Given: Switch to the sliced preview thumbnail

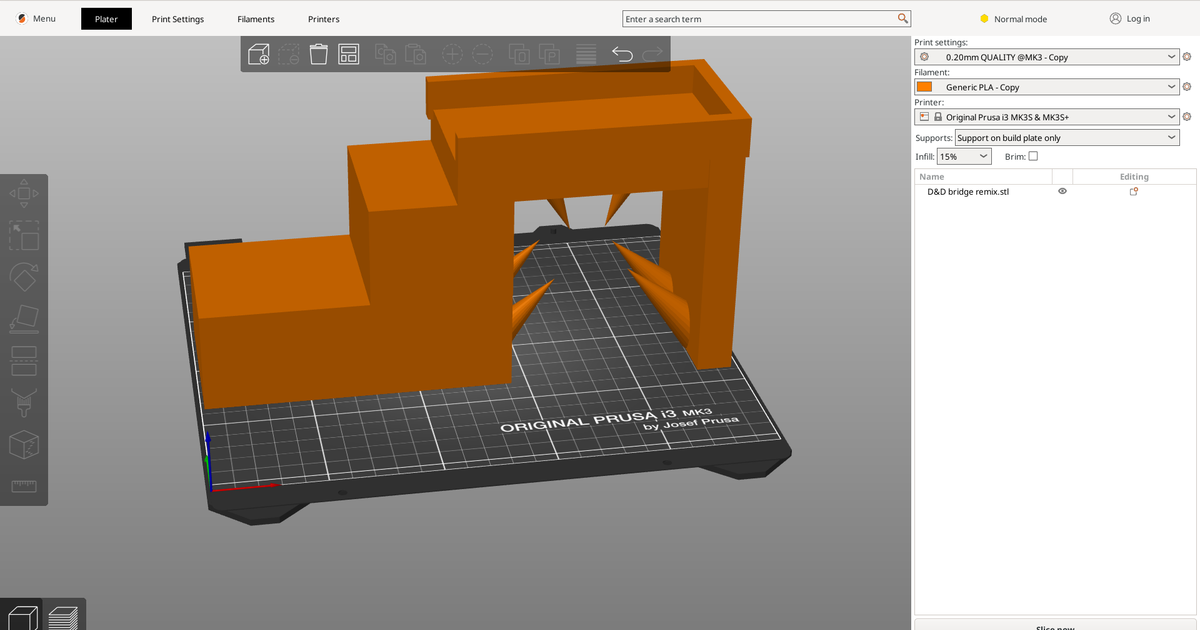Looking at the screenshot, I should [65, 616].
